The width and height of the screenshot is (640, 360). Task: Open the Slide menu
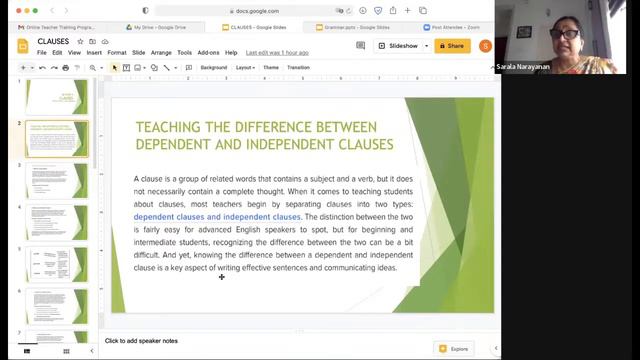coord(138,53)
